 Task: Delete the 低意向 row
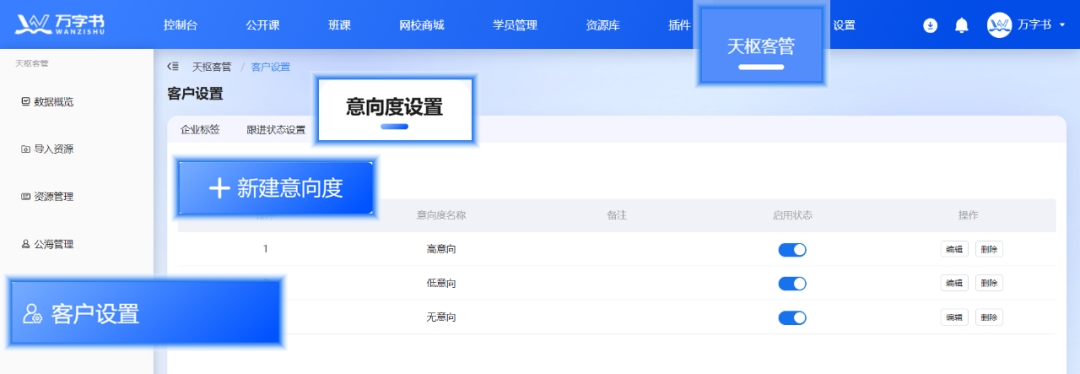coord(989,283)
